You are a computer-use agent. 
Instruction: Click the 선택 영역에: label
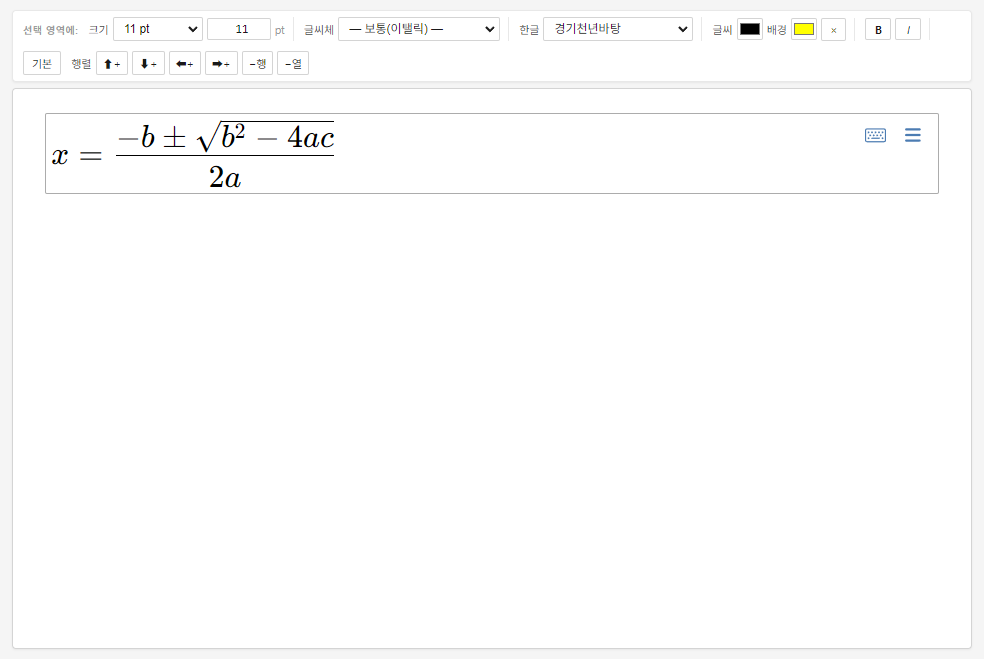[50, 30]
